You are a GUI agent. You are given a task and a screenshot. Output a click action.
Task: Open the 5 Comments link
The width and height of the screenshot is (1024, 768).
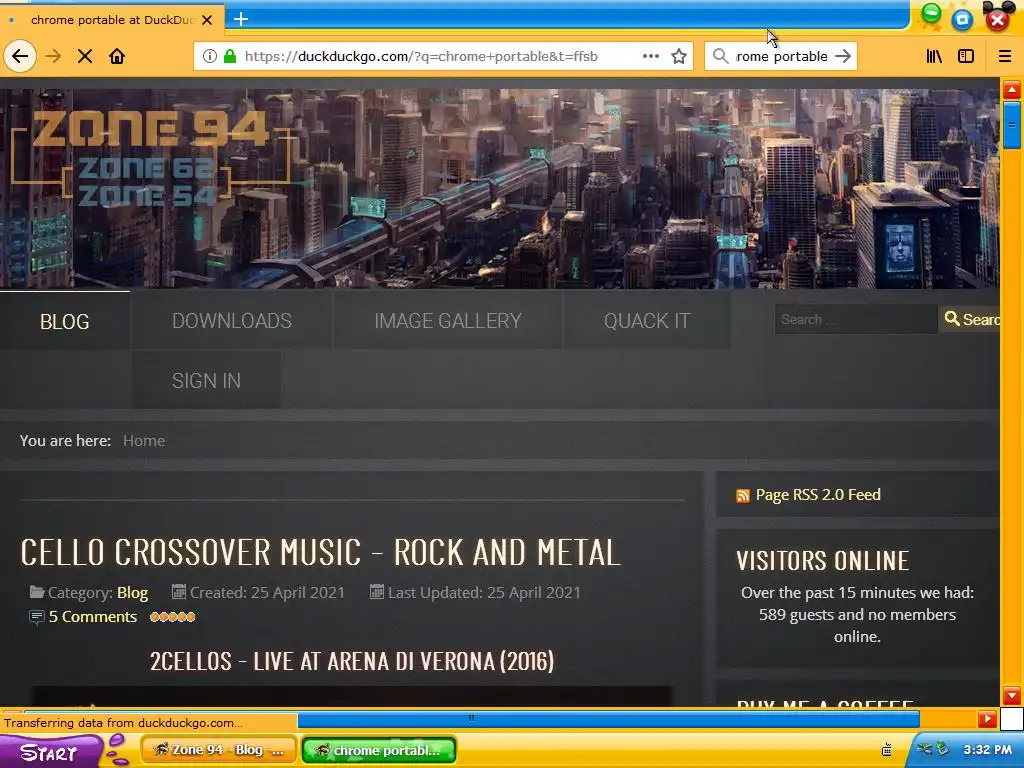click(93, 617)
